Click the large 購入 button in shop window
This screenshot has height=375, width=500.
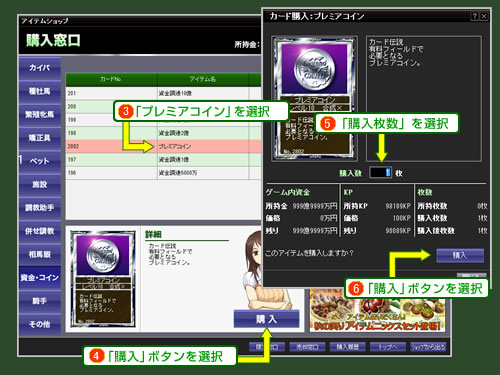[266, 319]
